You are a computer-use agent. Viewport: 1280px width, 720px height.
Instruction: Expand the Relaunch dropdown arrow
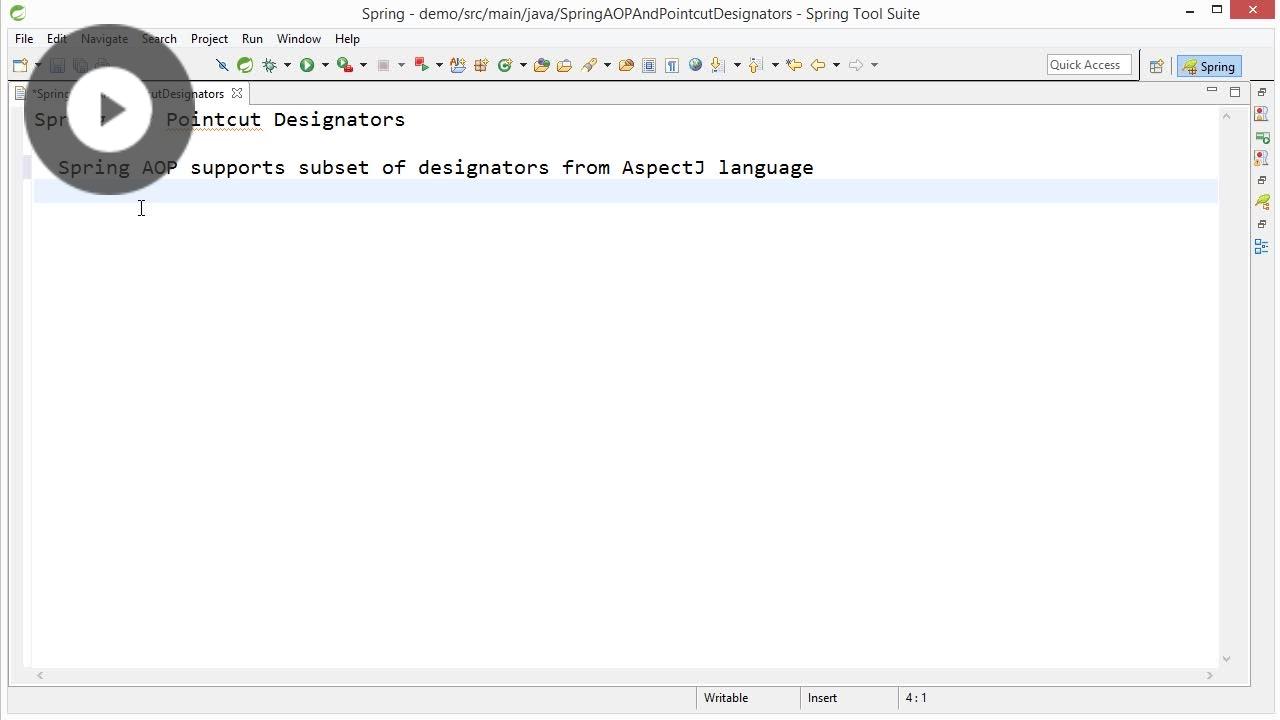pyautogui.click(x=439, y=65)
